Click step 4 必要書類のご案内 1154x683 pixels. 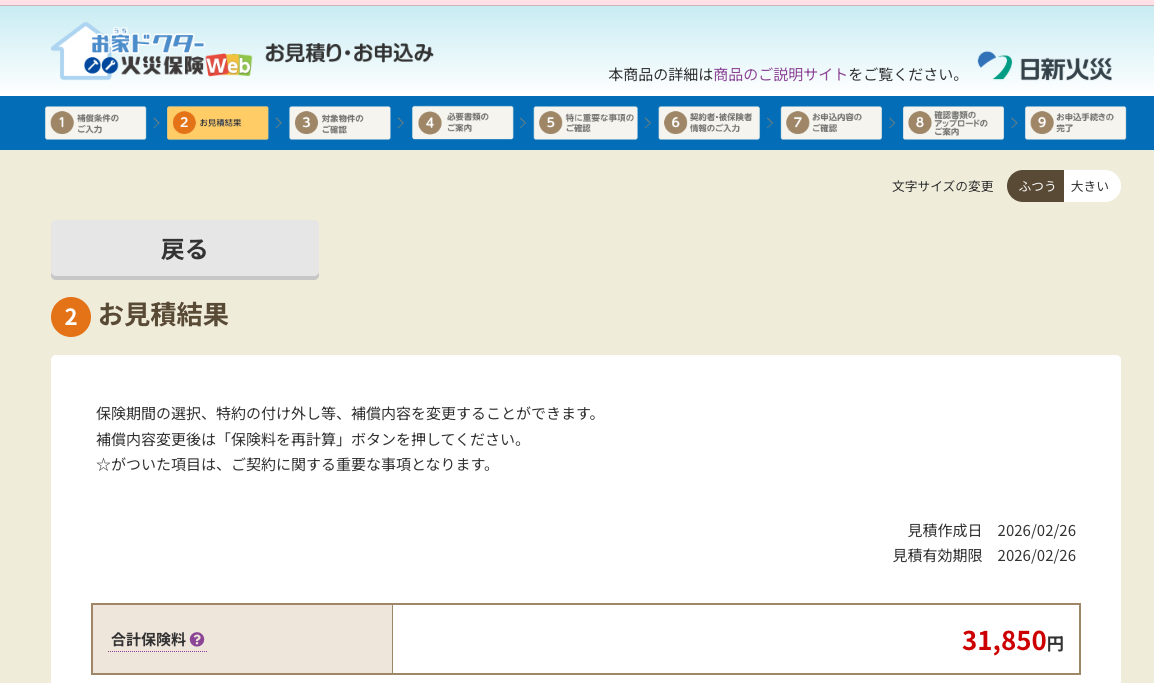[x=463, y=123]
